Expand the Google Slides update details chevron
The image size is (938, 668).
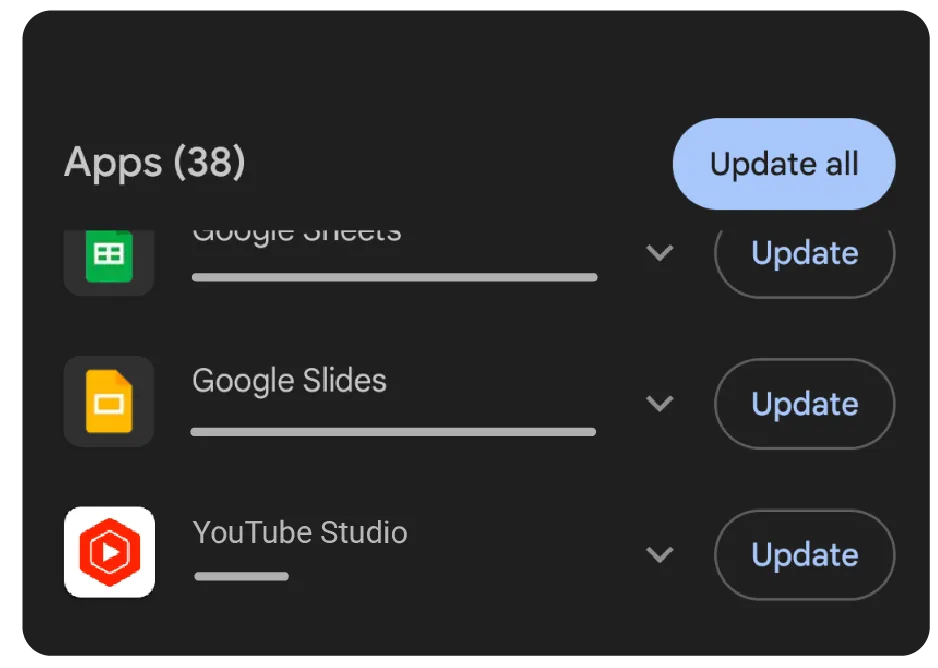659,403
